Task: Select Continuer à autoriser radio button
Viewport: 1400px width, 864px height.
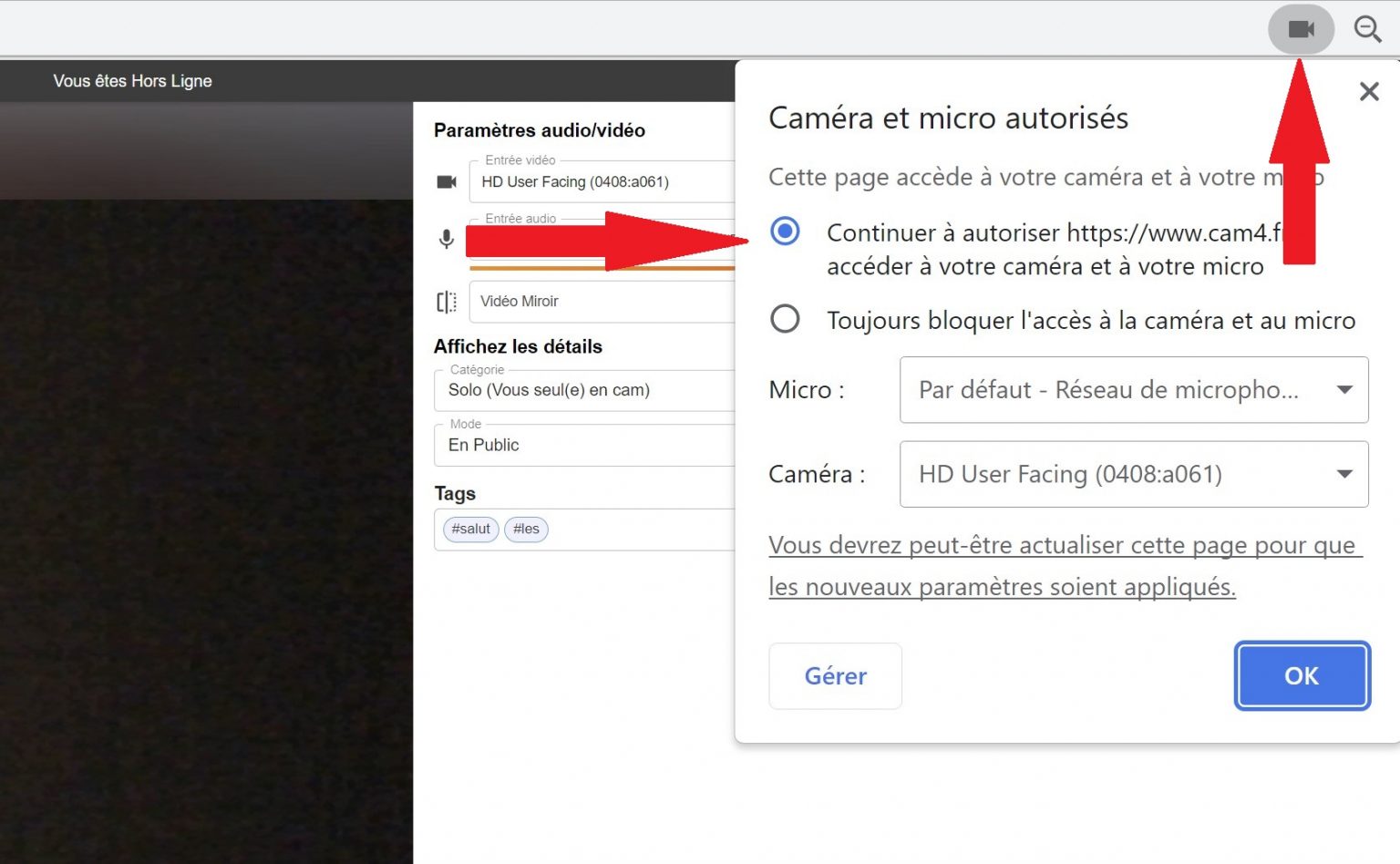Action: 784,232
